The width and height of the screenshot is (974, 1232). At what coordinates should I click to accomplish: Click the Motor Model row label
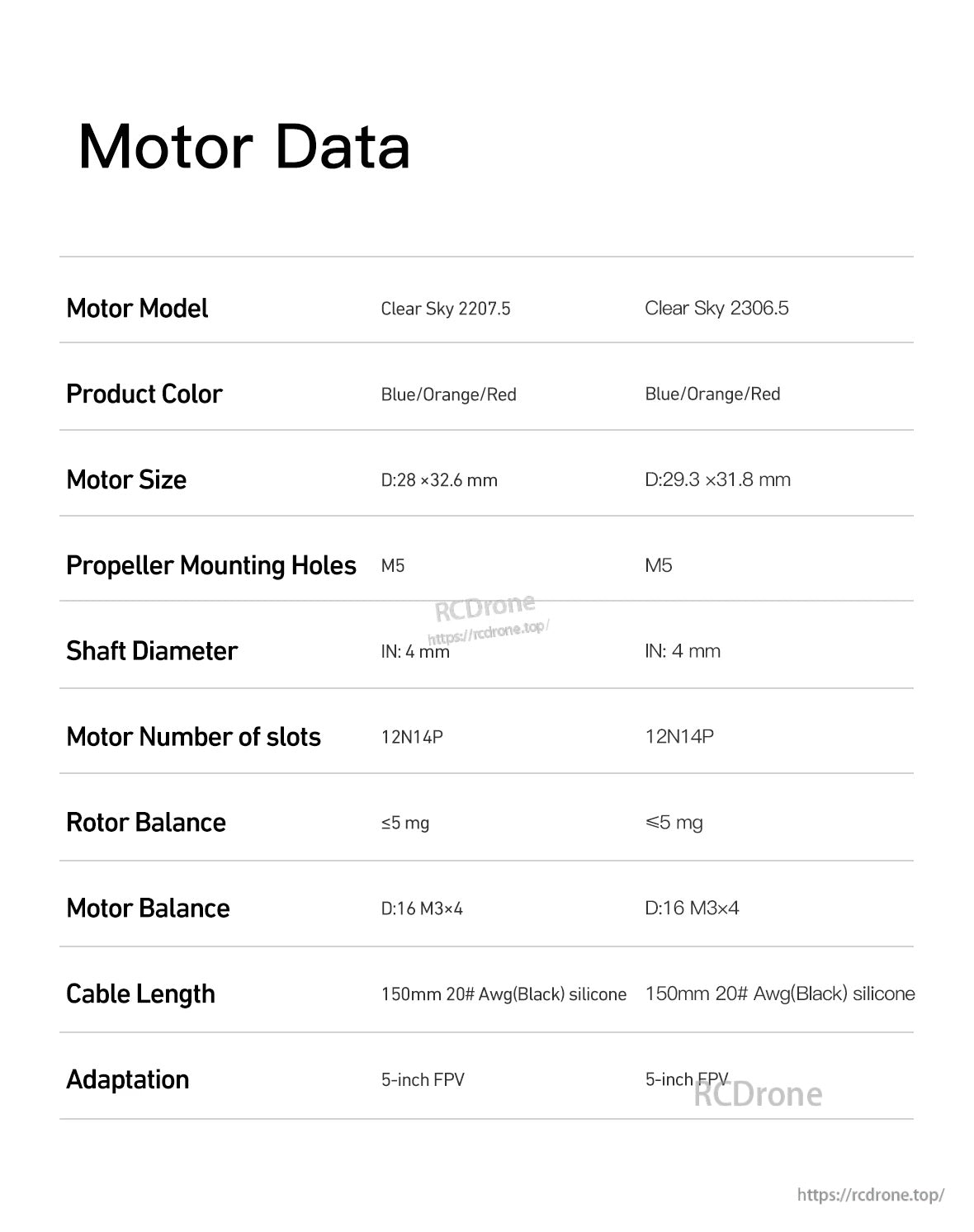click(x=137, y=309)
